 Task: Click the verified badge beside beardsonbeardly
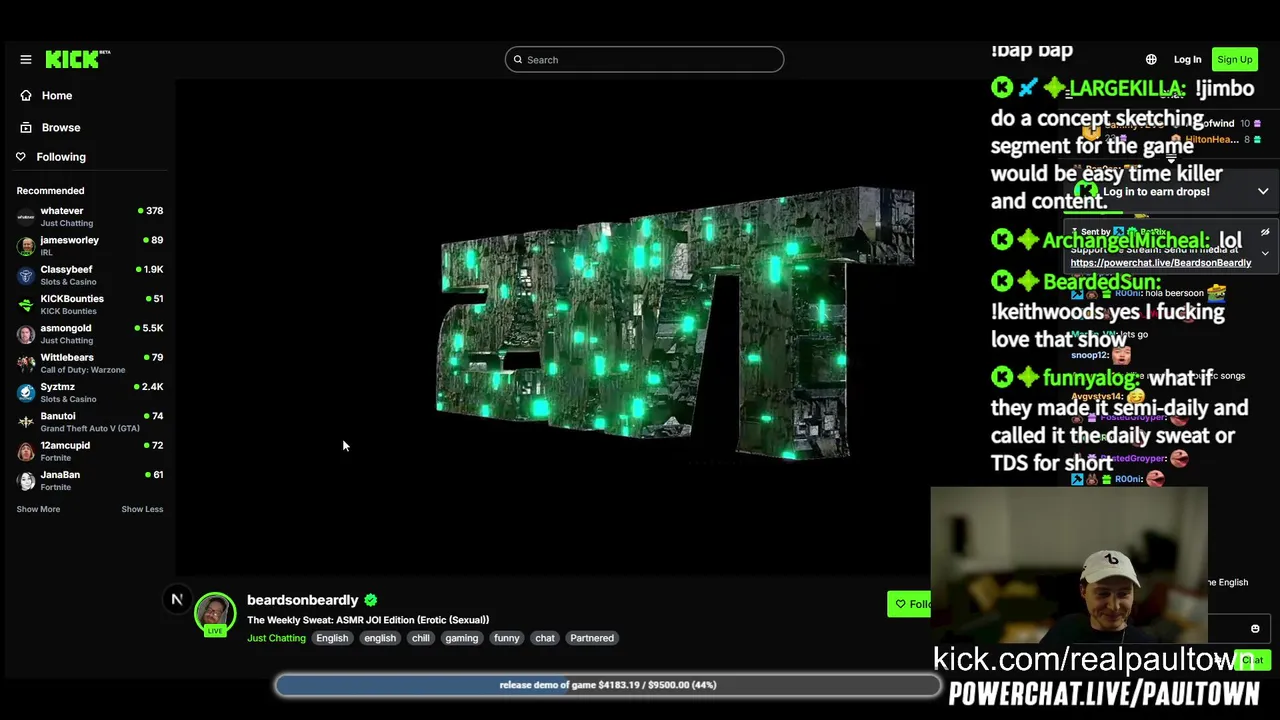point(371,600)
